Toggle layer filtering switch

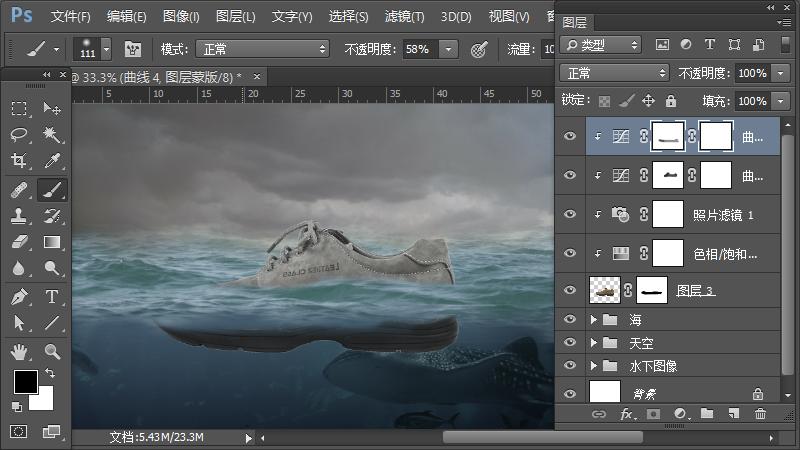[x=786, y=45]
